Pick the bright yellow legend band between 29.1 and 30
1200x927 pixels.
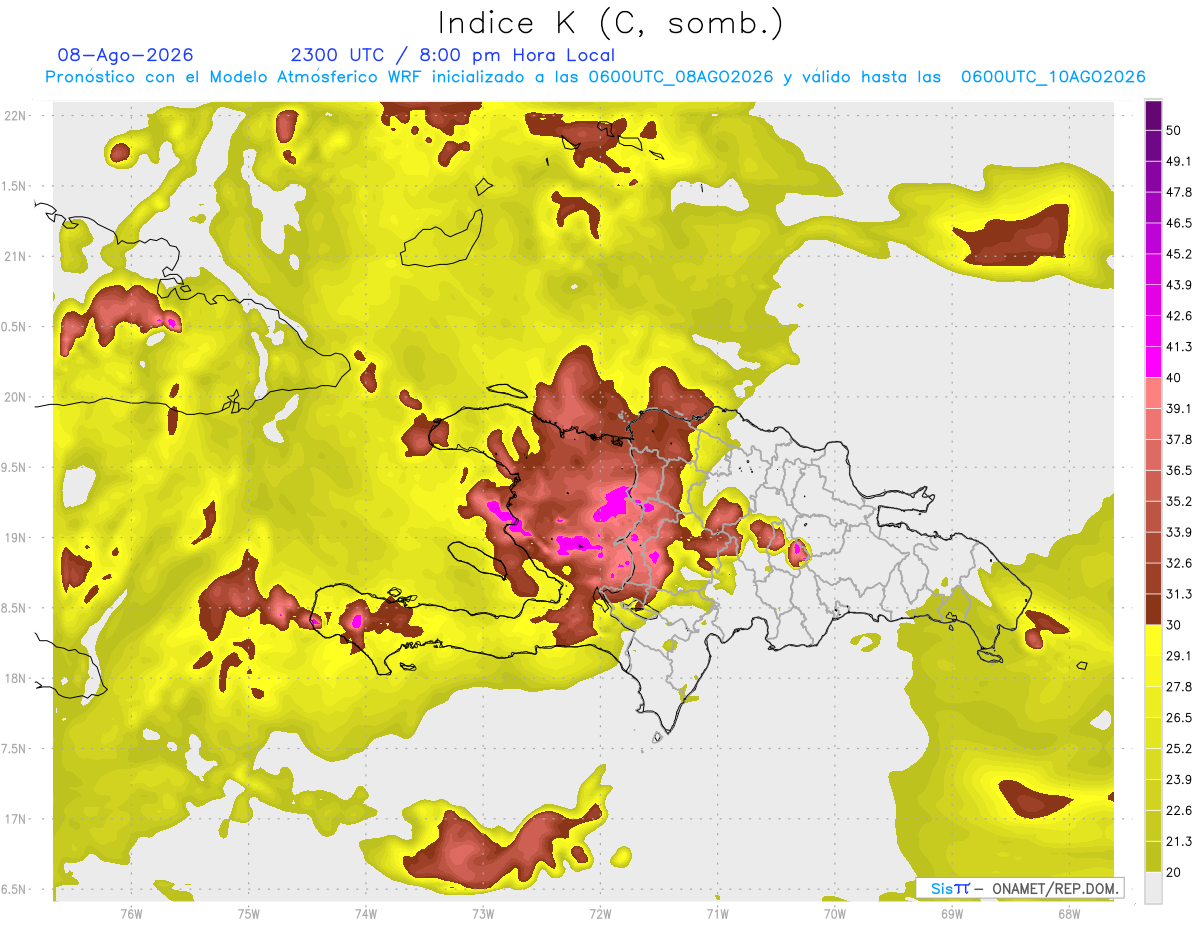coord(1153,640)
